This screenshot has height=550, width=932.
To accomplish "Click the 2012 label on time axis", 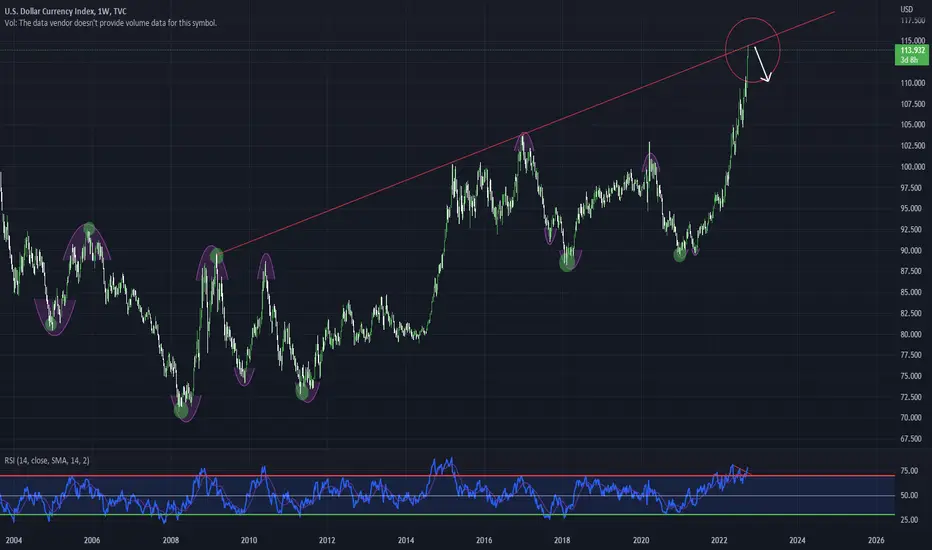I will [327, 540].
